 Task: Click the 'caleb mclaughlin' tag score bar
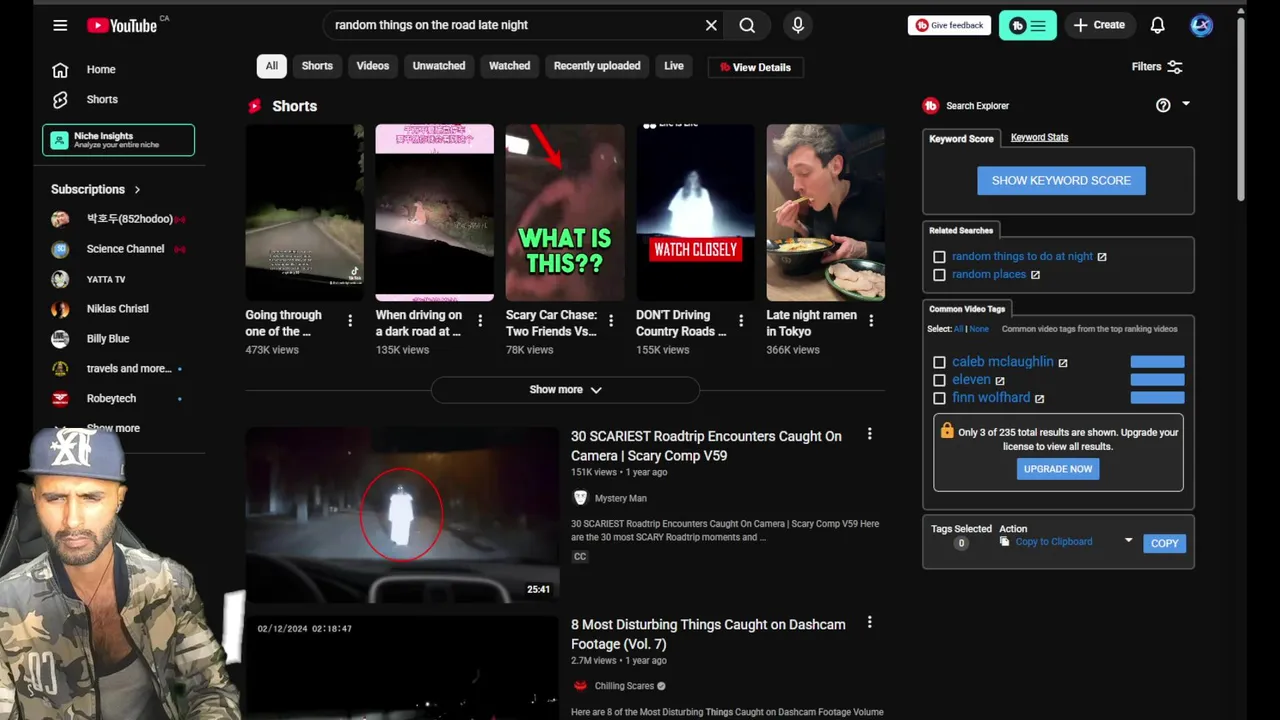(1157, 362)
